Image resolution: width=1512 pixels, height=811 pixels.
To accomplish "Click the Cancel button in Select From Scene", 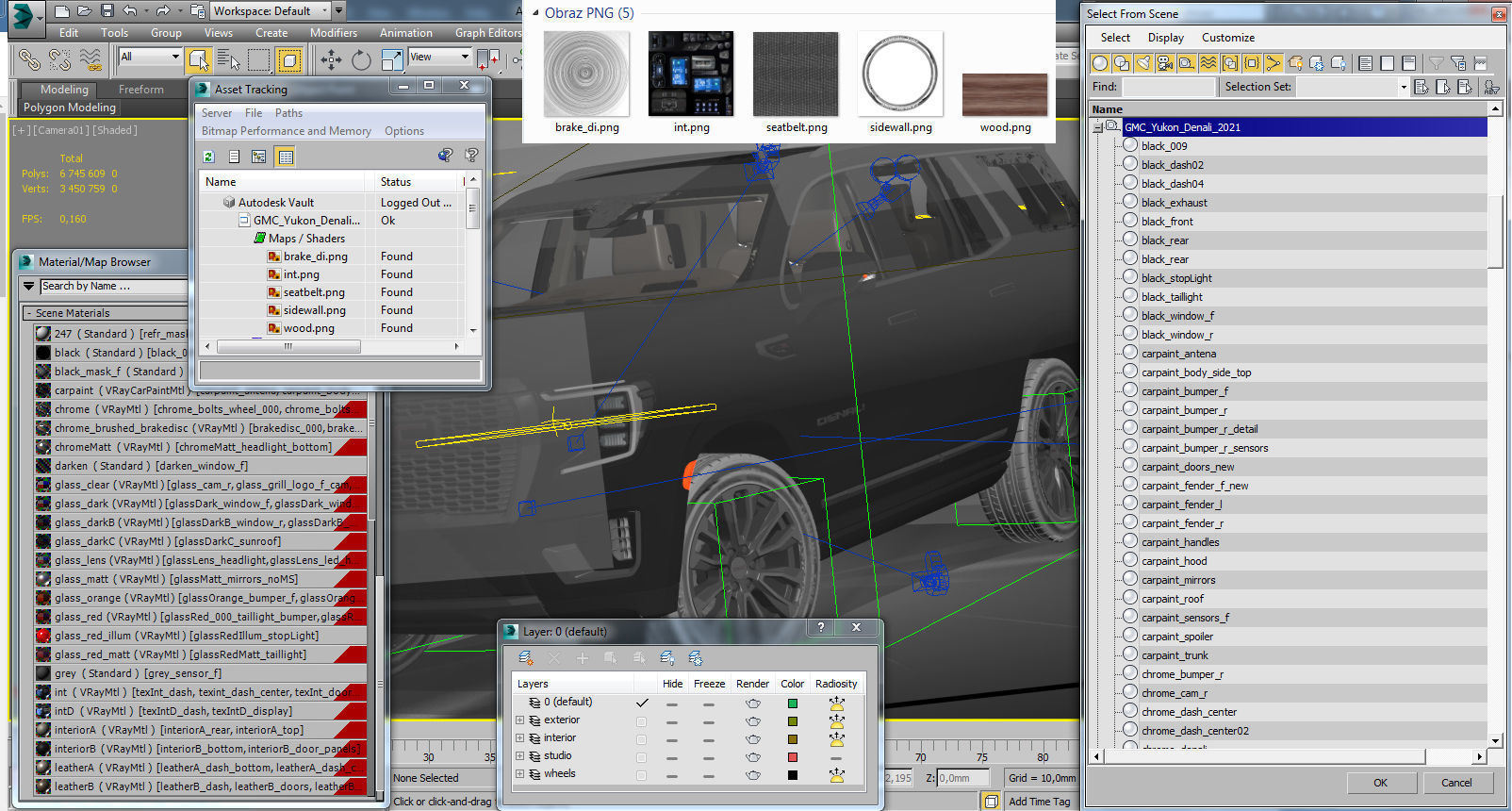I will (1456, 783).
